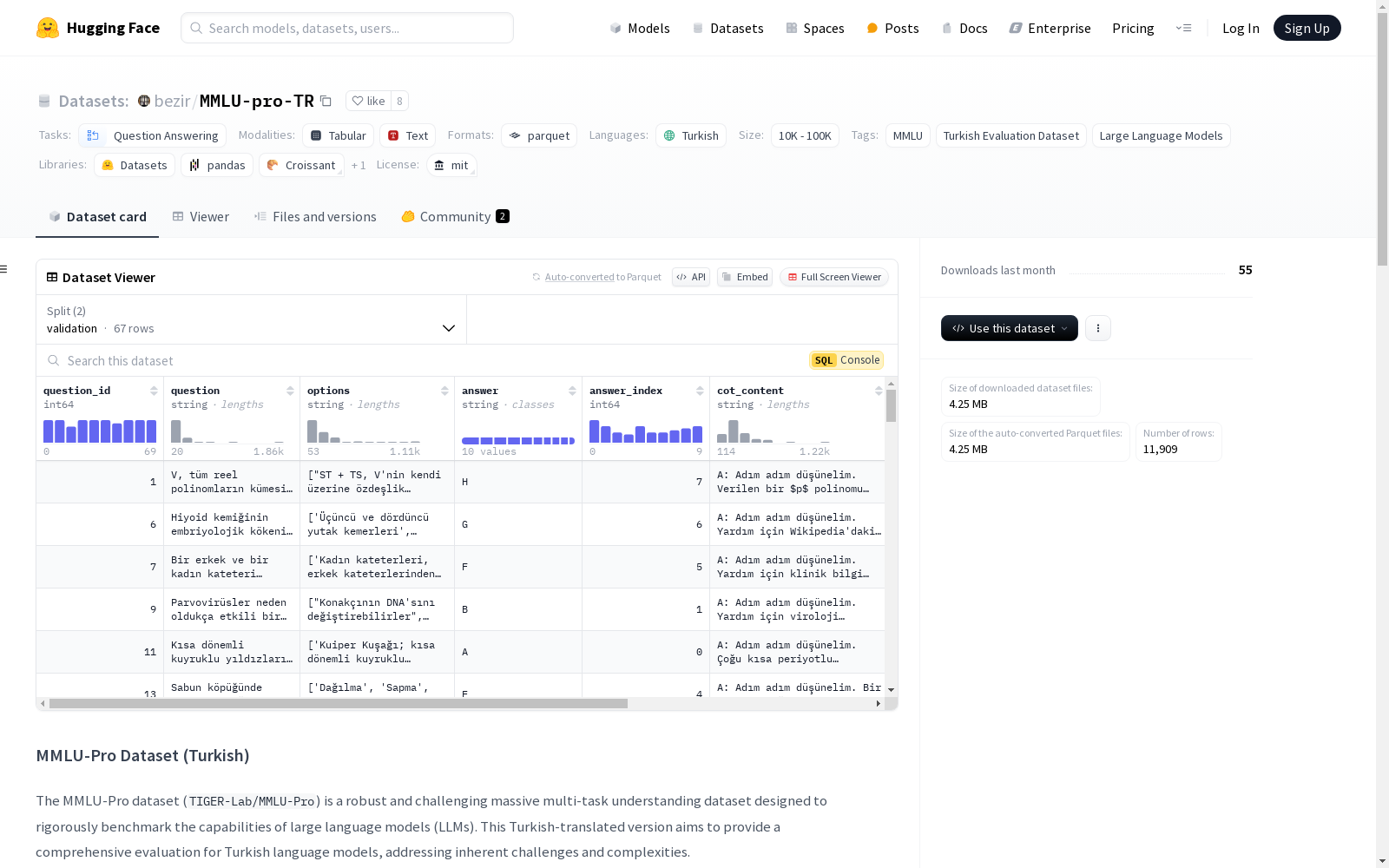Viewport: 1389px width, 868px height.
Task: Sort the cot_content column
Action: 879,391
